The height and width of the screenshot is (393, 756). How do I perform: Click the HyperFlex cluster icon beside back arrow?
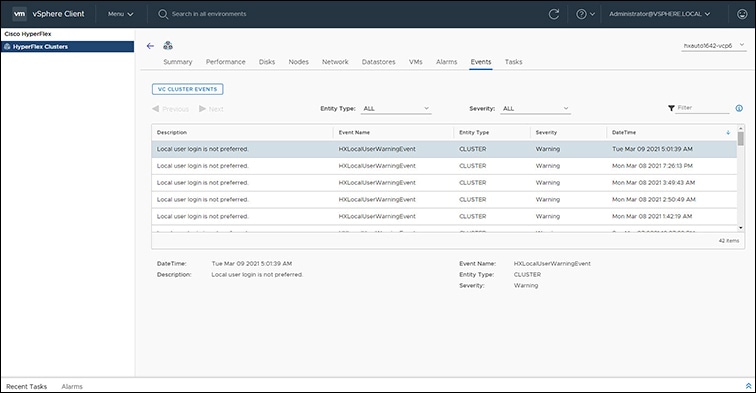coord(168,45)
